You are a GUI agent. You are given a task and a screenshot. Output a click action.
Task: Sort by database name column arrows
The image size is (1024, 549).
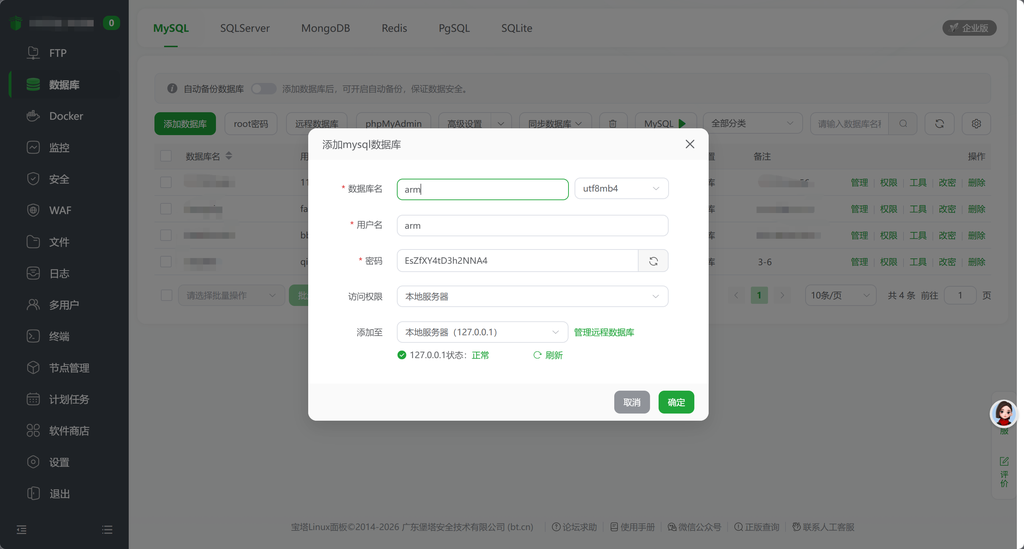[x=229, y=156]
